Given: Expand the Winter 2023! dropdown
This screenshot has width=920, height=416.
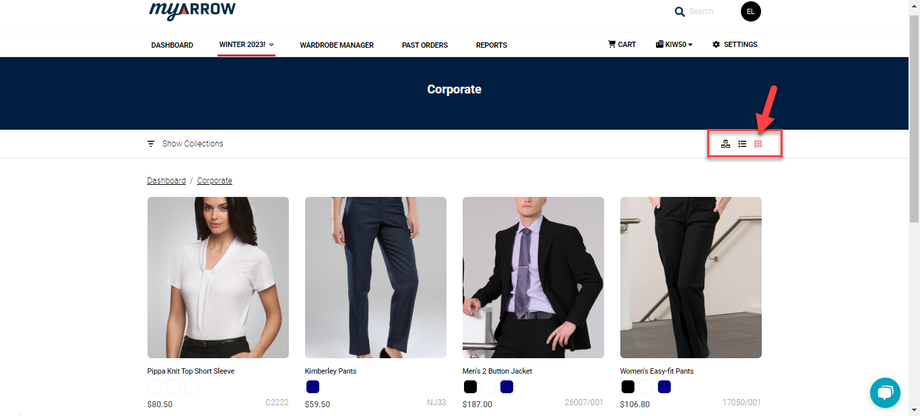Looking at the screenshot, I should point(246,45).
